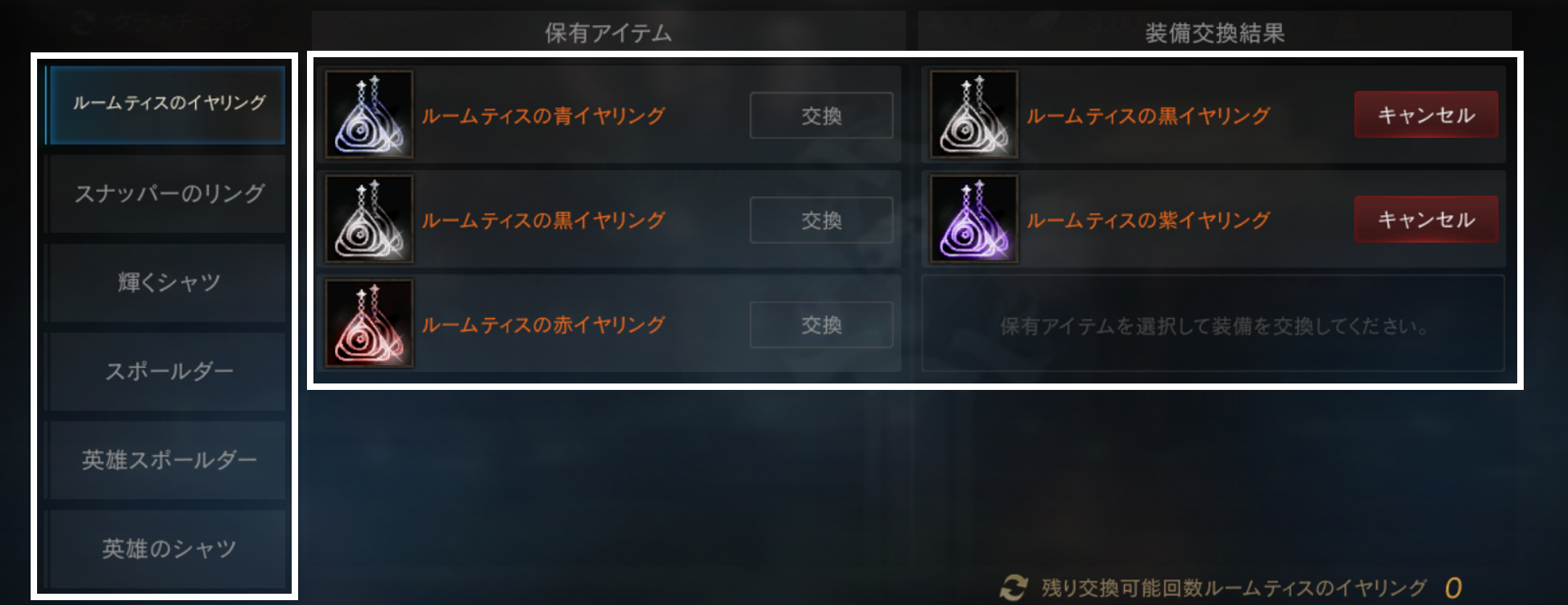The height and width of the screenshot is (605, 1568).
Task: Select the スポールダー category
Action: click(167, 371)
